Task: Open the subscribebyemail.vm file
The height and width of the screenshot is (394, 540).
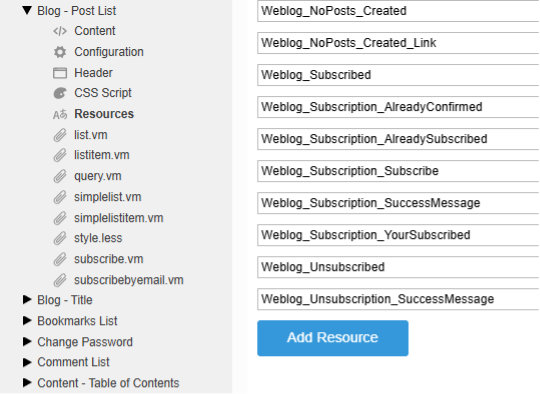Action: [129, 280]
